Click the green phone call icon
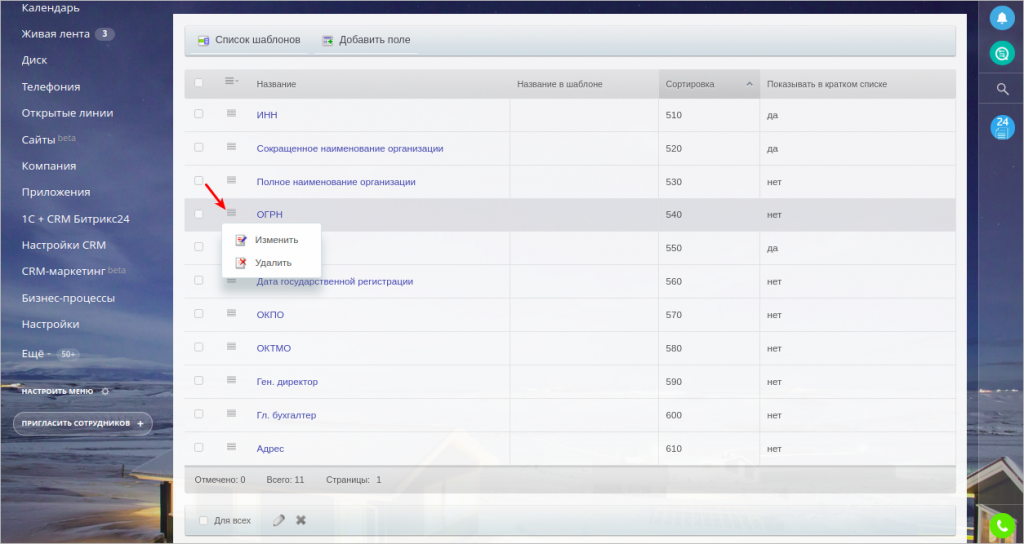This screenshot has height=544, width=1024. click(1002, 526)
